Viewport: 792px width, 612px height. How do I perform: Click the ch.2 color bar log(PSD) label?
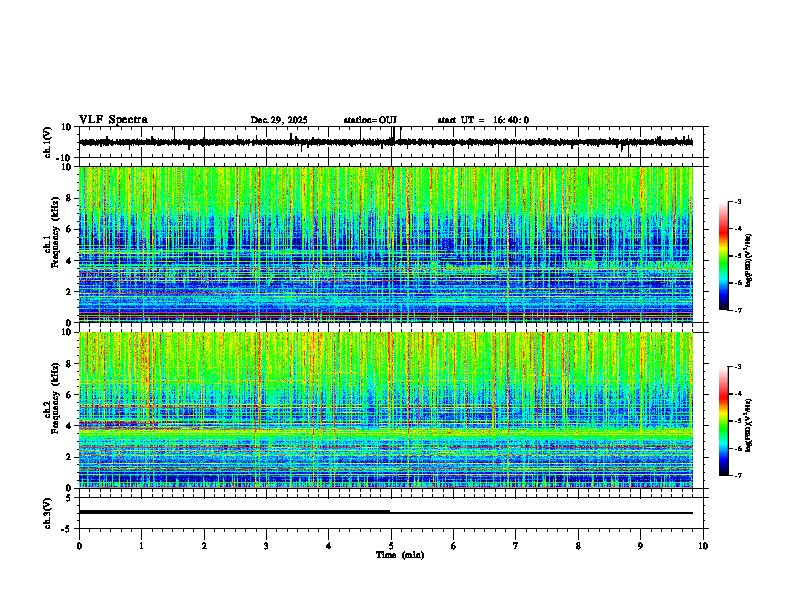coord(749,426)
